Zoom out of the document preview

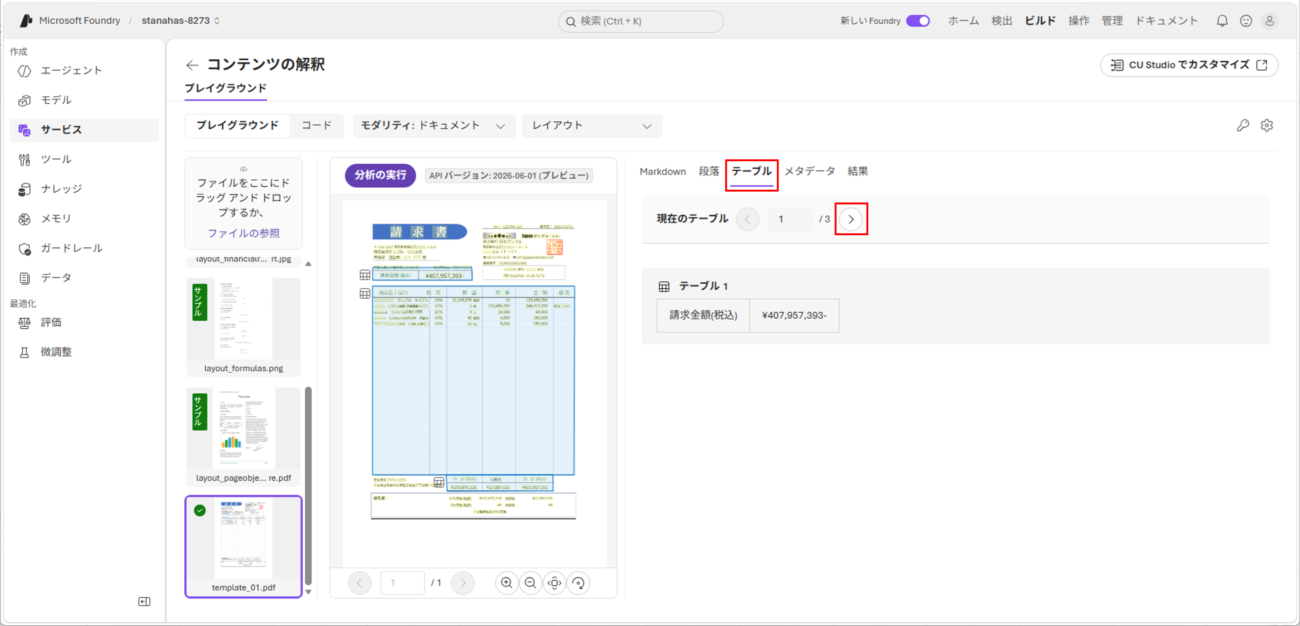tap(530, 583)
